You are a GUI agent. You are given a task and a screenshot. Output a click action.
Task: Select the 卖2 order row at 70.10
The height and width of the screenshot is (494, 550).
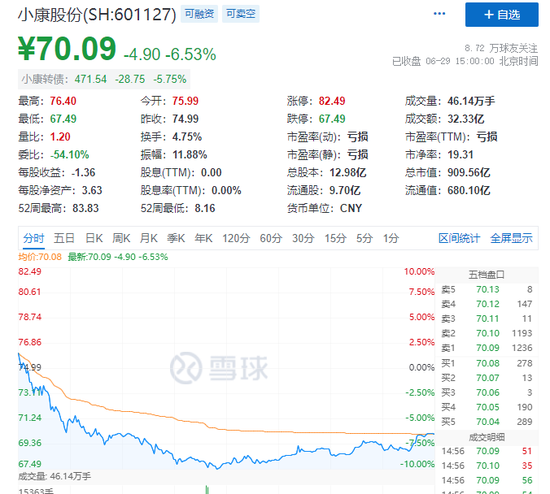pyautogui.click(x=487, y=333)
